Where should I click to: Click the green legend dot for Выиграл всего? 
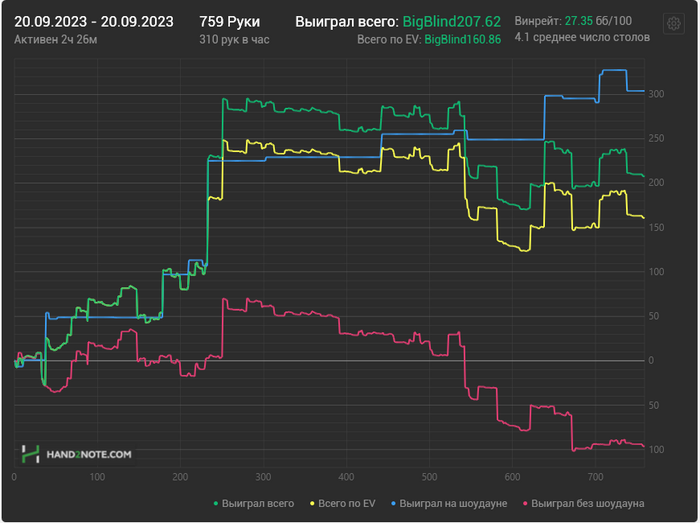pos(216,504)
